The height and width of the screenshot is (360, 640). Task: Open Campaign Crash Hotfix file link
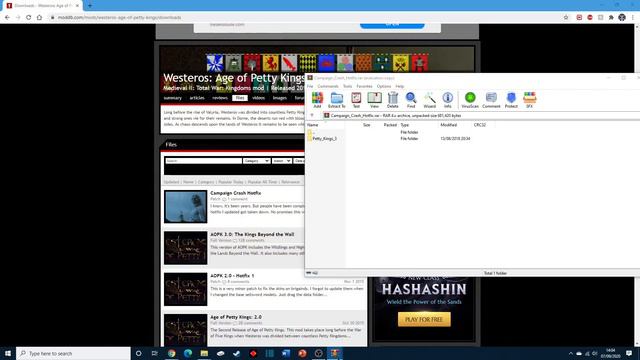[236, 193]
